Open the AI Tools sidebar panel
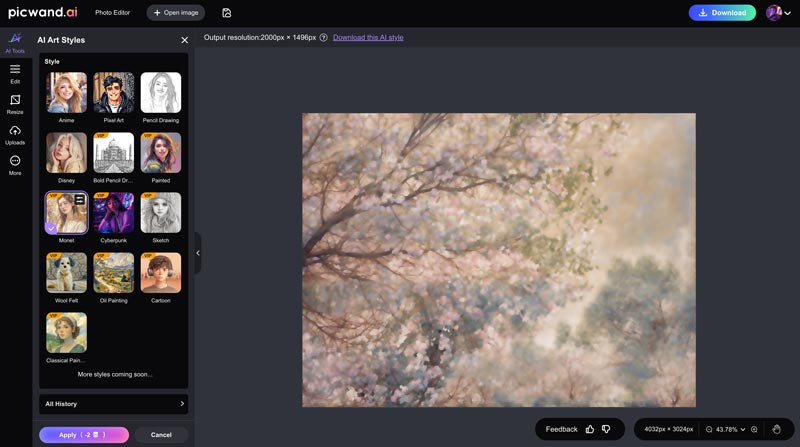Viewport: 800px width, 447px height. (x=15, y=43)
